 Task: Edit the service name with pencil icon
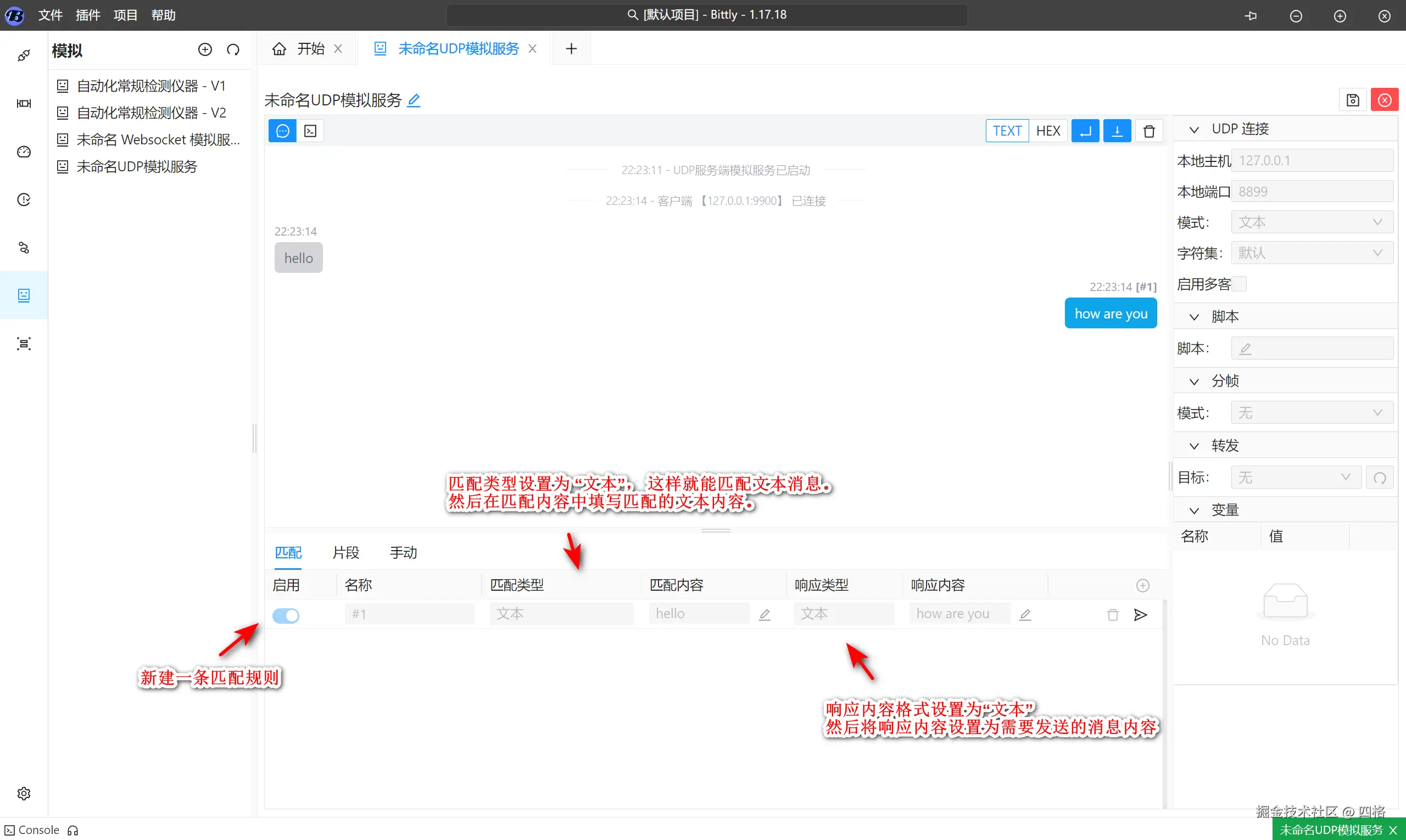point(414,101)
